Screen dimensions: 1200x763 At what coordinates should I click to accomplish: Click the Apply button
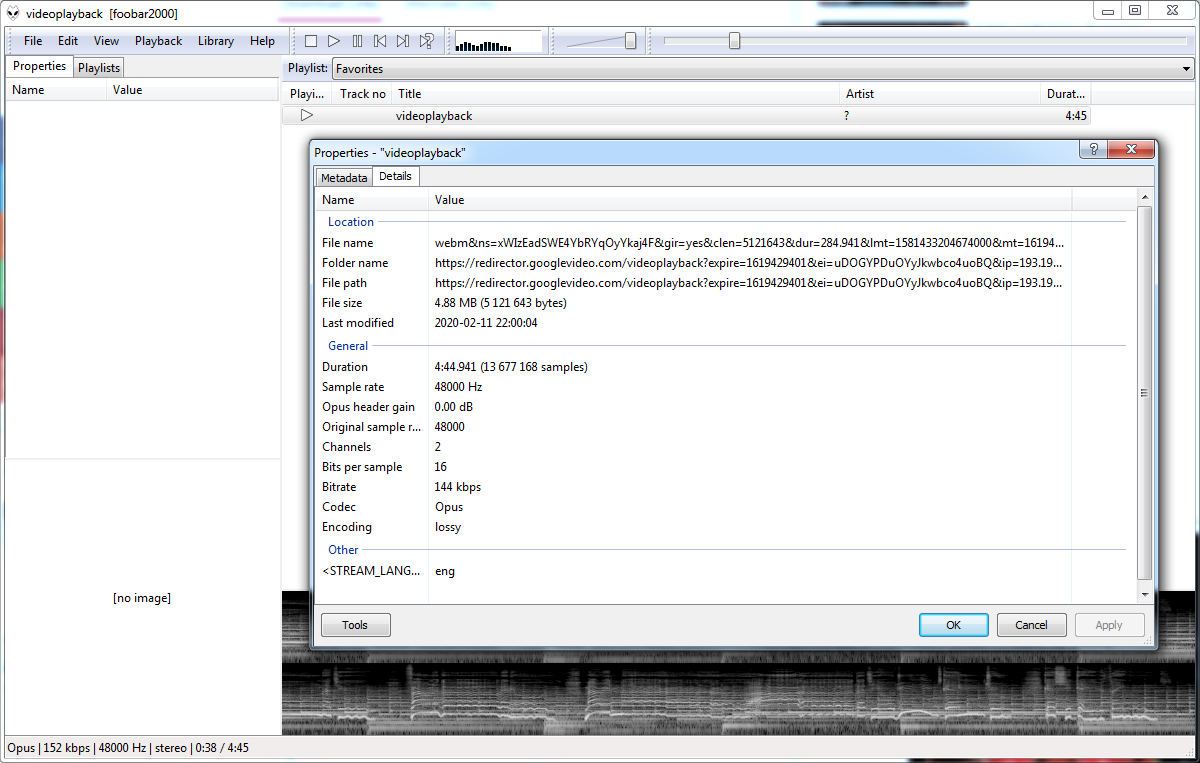tap(1110, 625)
